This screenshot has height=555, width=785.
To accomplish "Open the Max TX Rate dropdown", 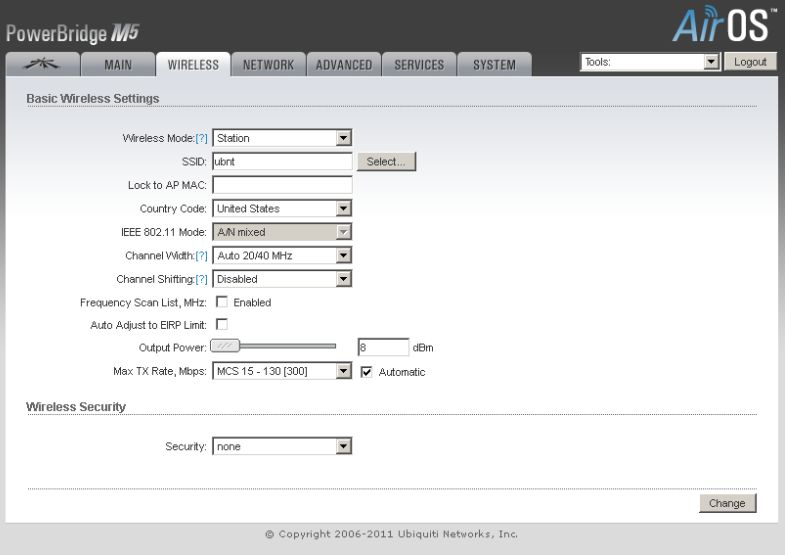I will 282,371.
